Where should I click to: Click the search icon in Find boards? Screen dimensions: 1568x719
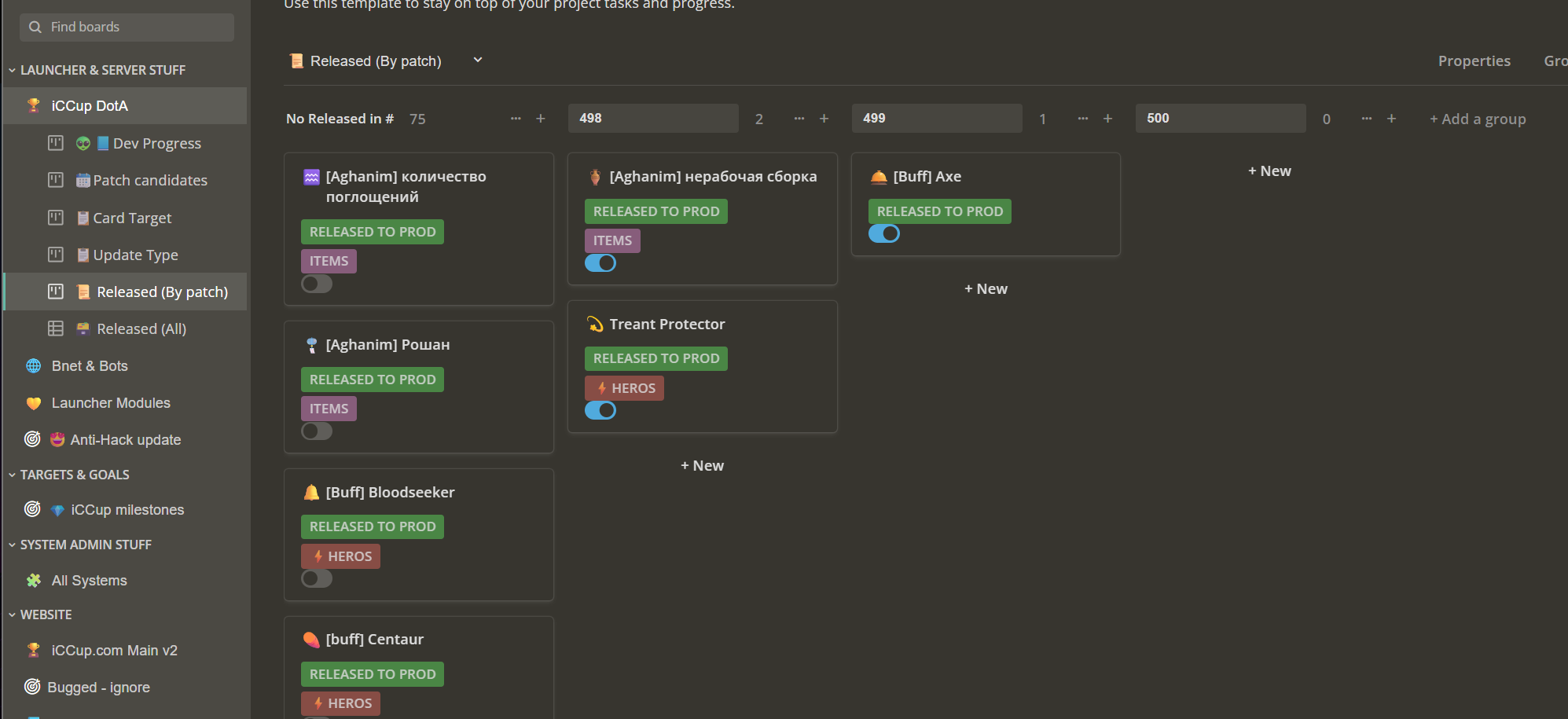[35, 28]
